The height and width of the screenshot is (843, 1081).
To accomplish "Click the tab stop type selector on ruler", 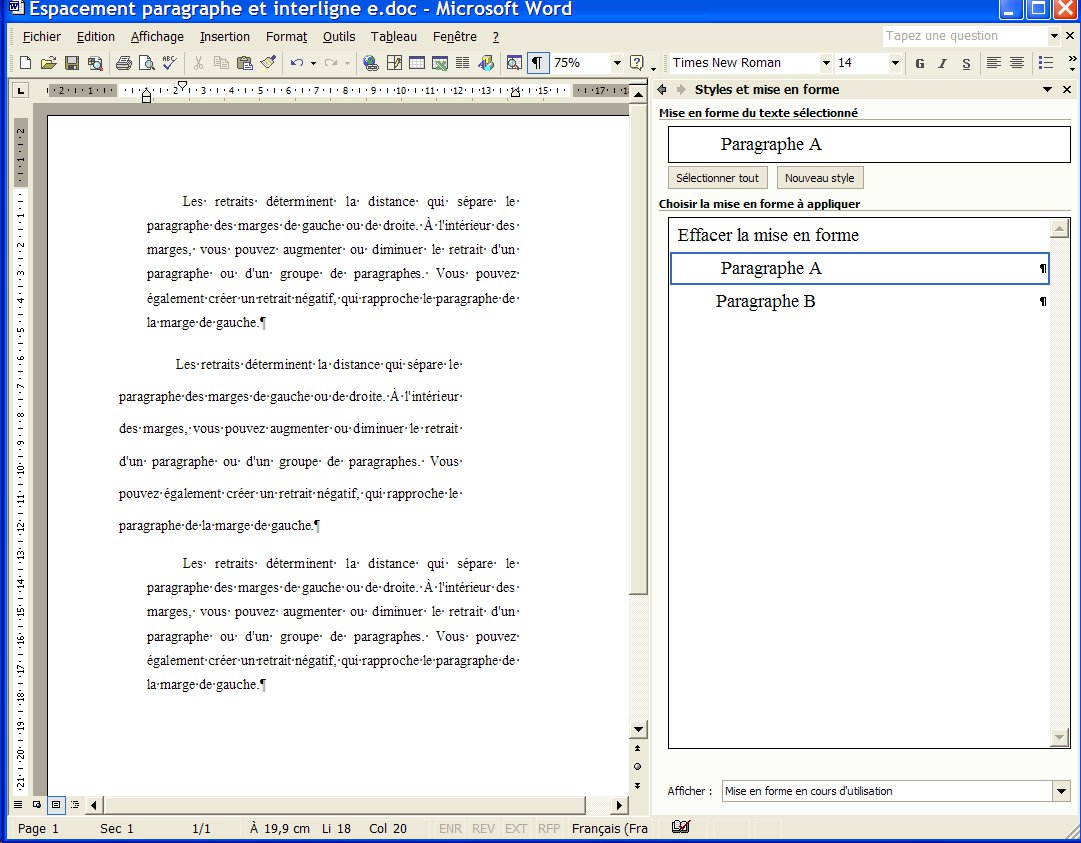I will coord(21,90).
